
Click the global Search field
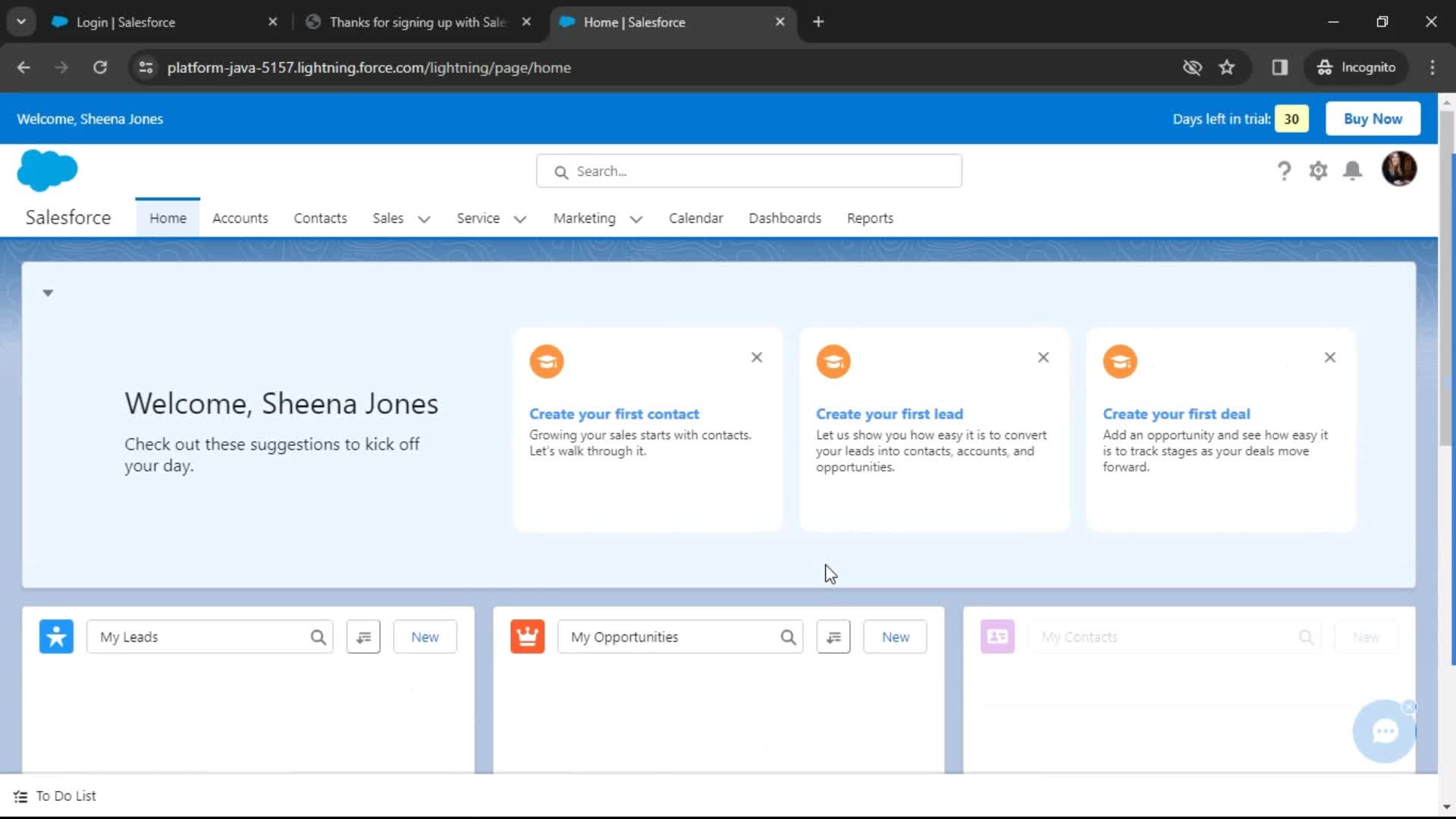coord(749,171)
